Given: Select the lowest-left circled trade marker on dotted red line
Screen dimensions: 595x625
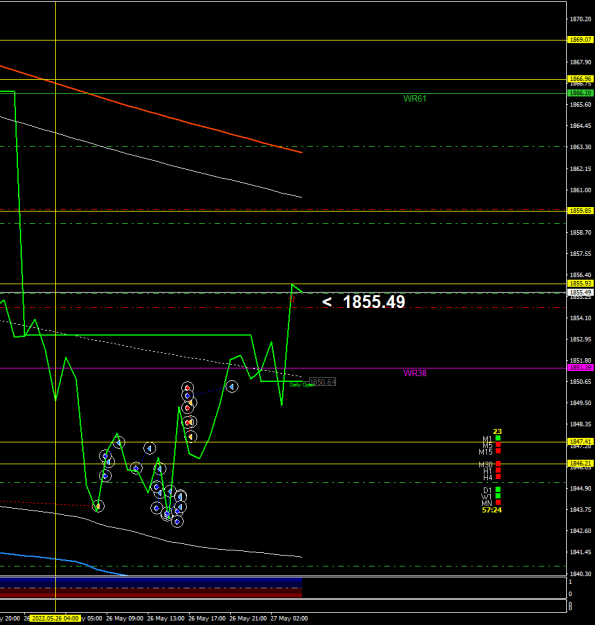Looking at the screenshot, I should (x=98, y=506).
